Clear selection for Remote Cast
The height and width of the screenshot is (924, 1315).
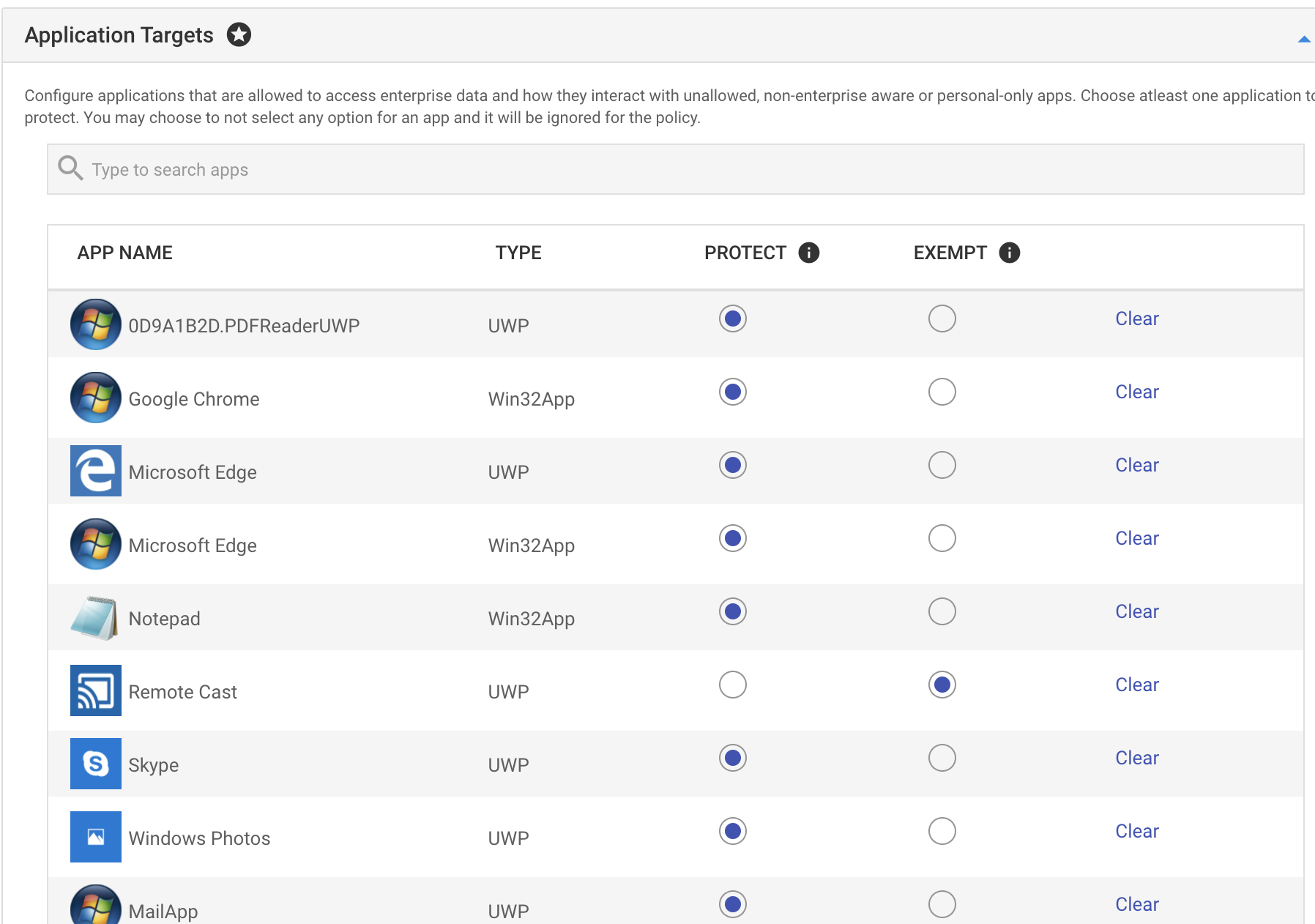click(x=1137, y=685)
